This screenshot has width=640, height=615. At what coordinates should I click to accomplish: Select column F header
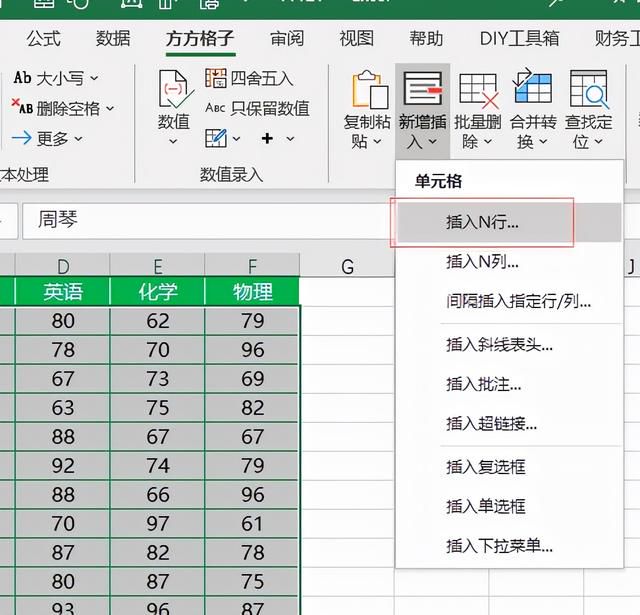pyautogui.click(x=252, y=266)
